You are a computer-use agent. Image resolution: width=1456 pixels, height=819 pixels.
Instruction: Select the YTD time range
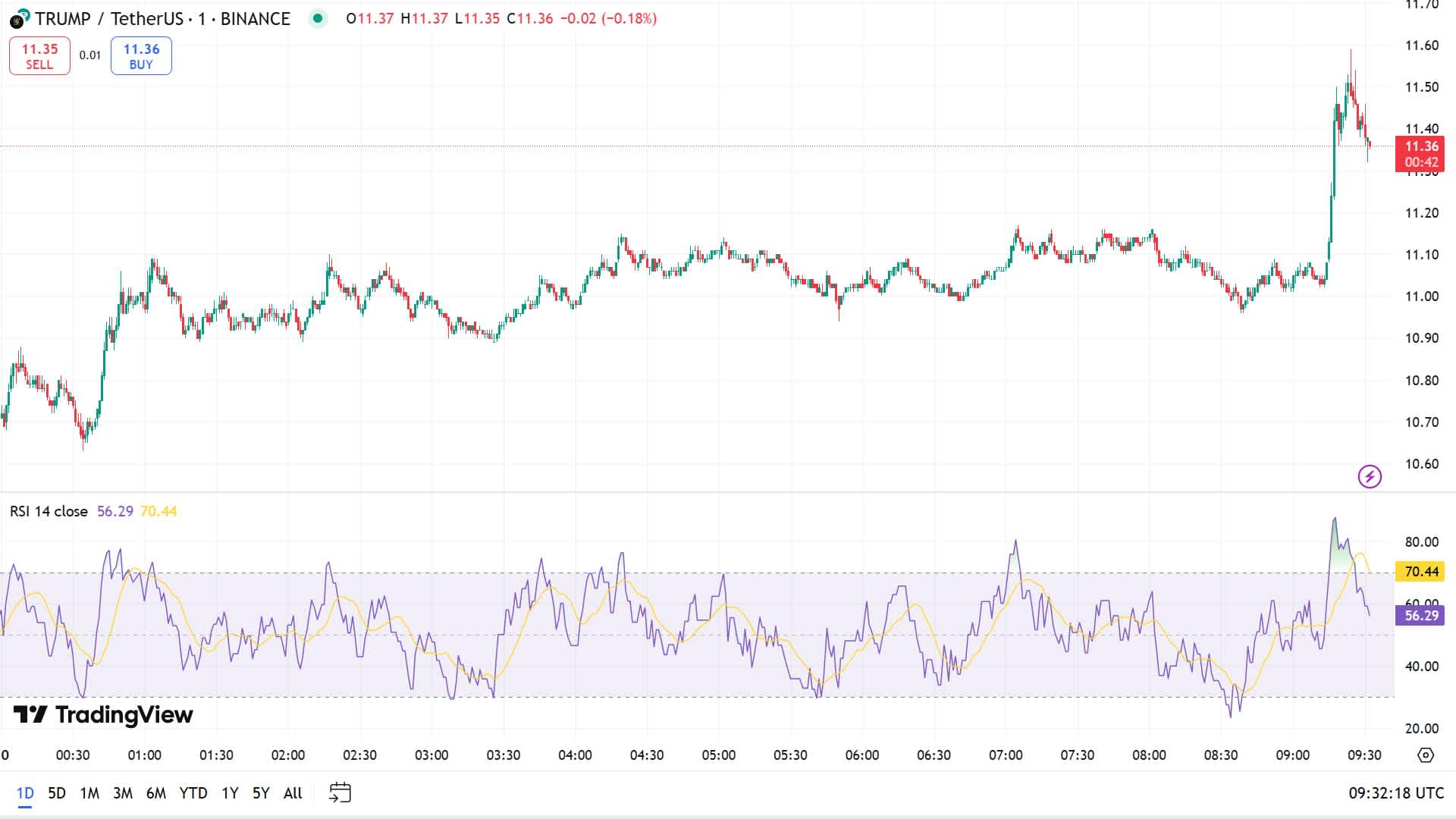coord(193,793)
